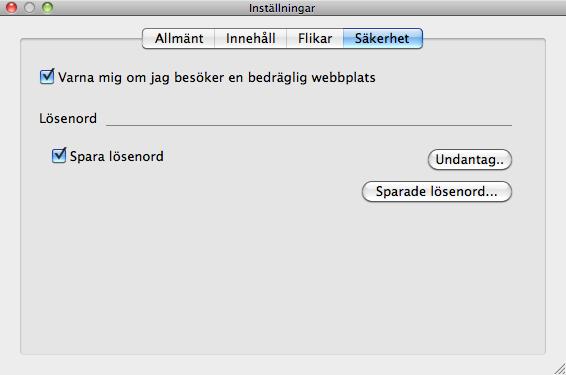Viewport: 566px width, 375px height.
Task: Toggle the Spara lösenord checkbox
Action: 59,156
